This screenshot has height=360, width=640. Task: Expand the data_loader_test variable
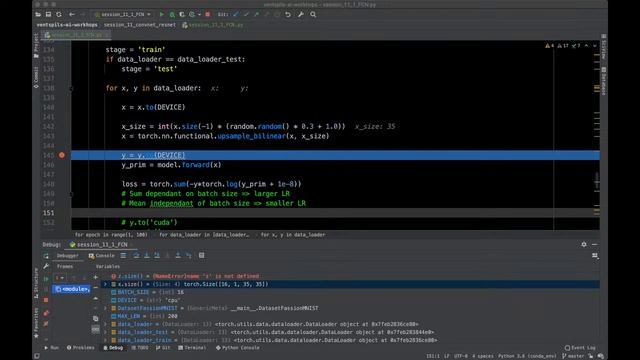coord(105,332)
